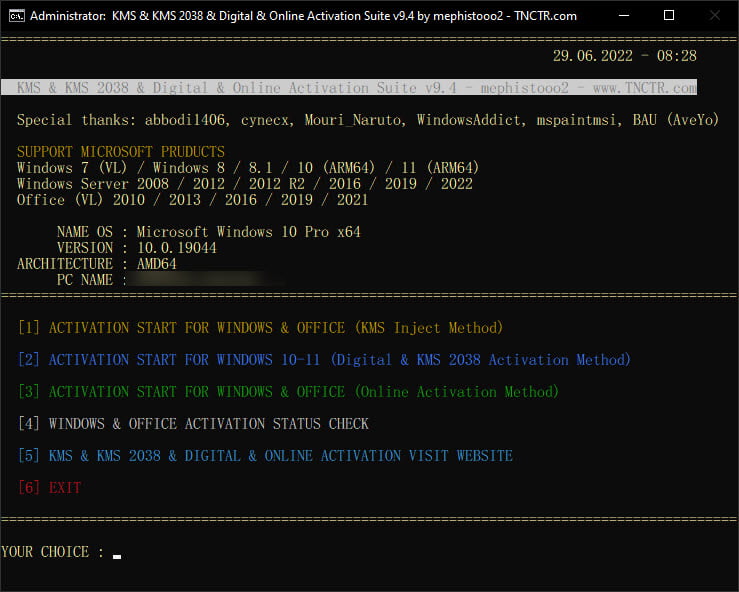Click the window title bar text
The image size is (739, 592).
pyautogui.click(x=303, y=16)
